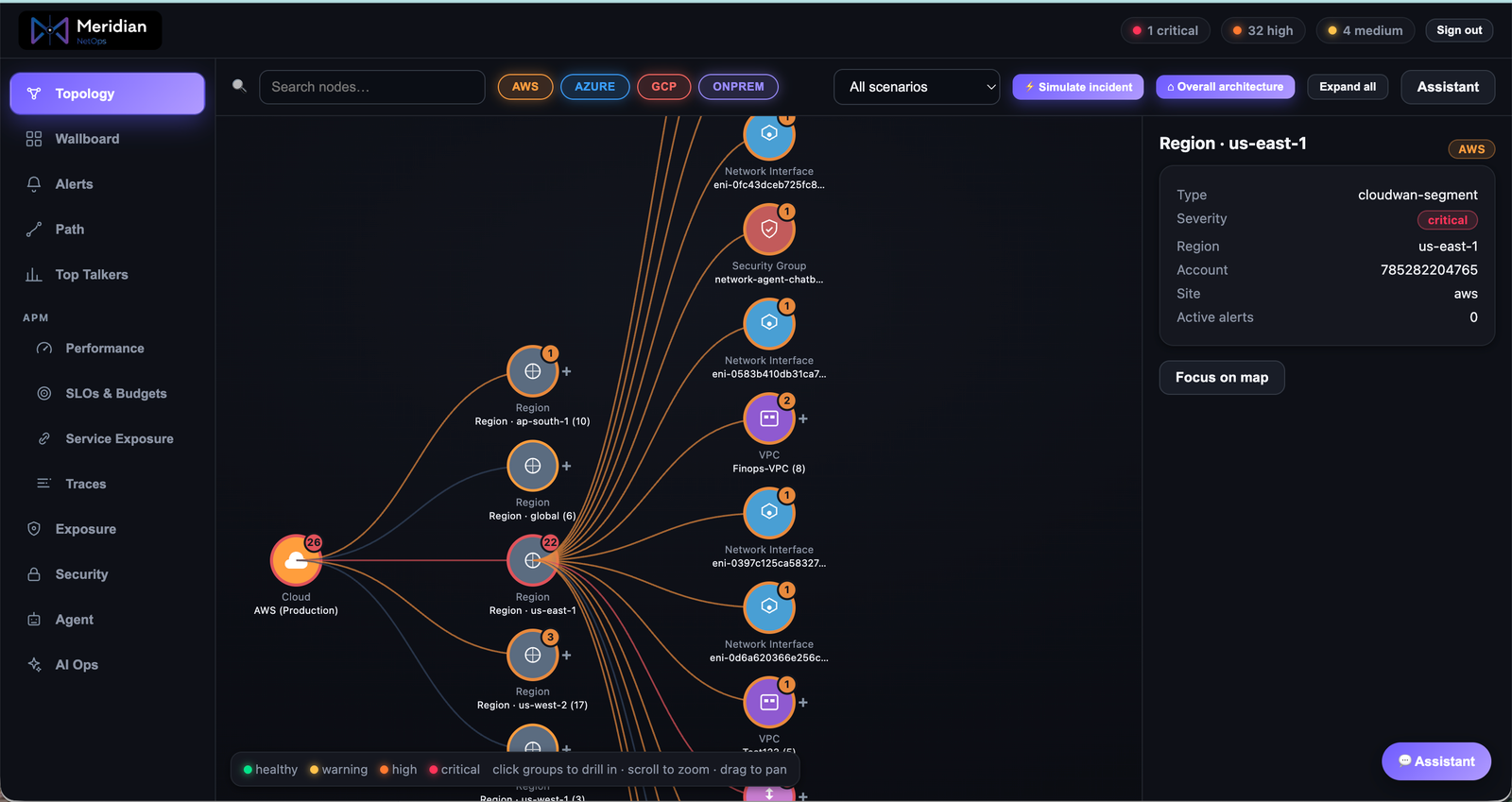Navigate to SLOs & Budgets
Screen dimensions: 1512x802
click(x=108, y=394)
